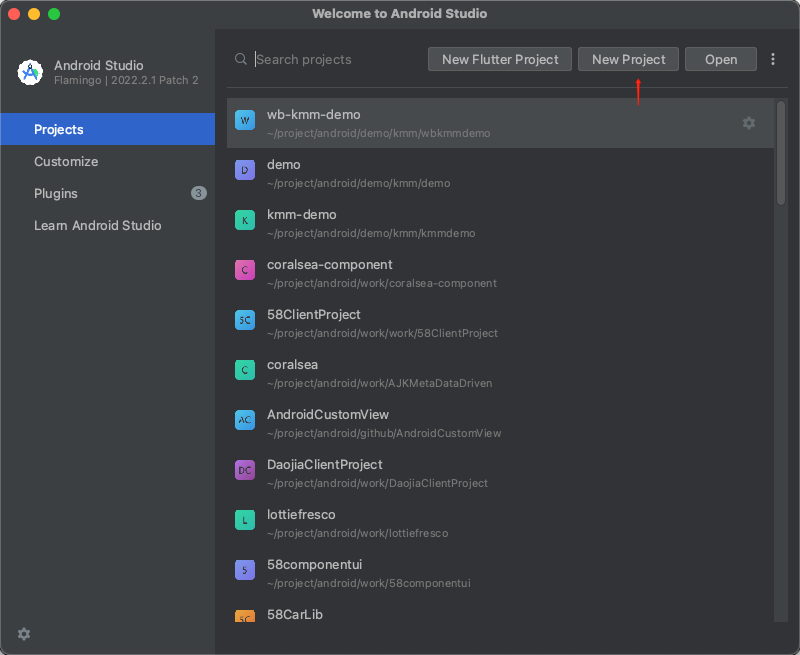Click the L icon of lottiefresco
Screen dimensions: 800x655
click(245, 520)
